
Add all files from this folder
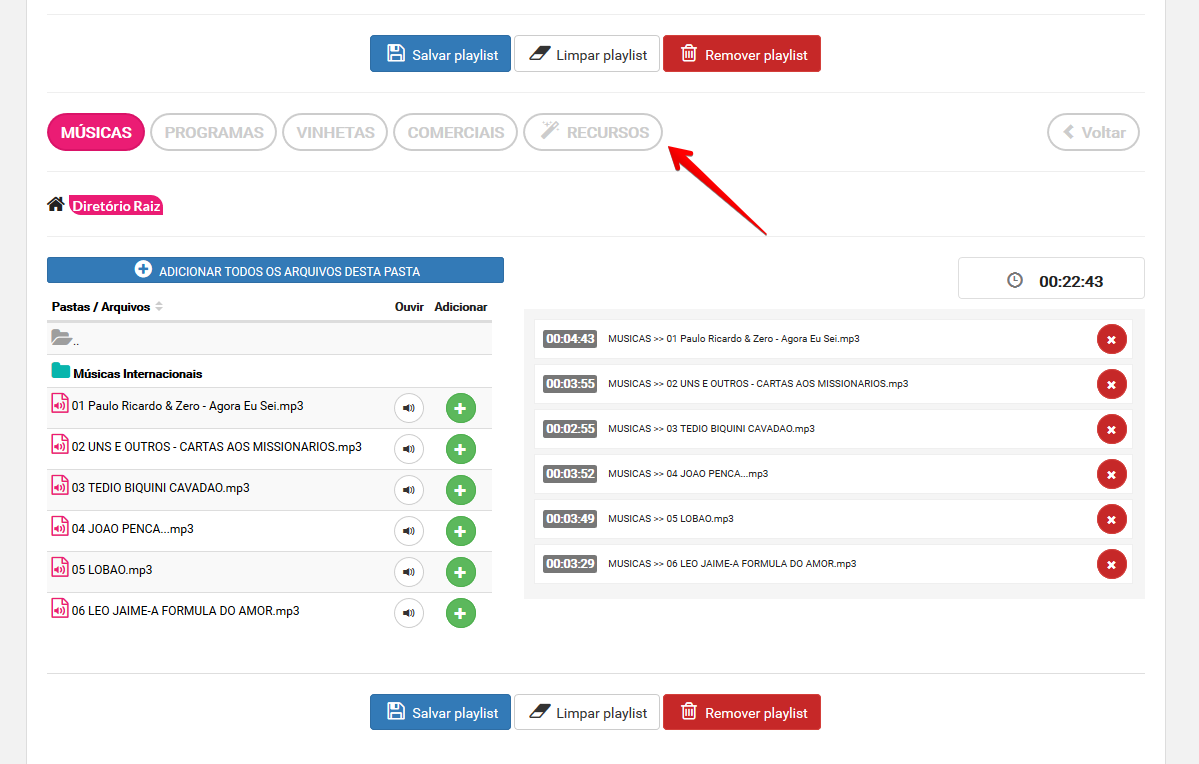pos(275,270)
